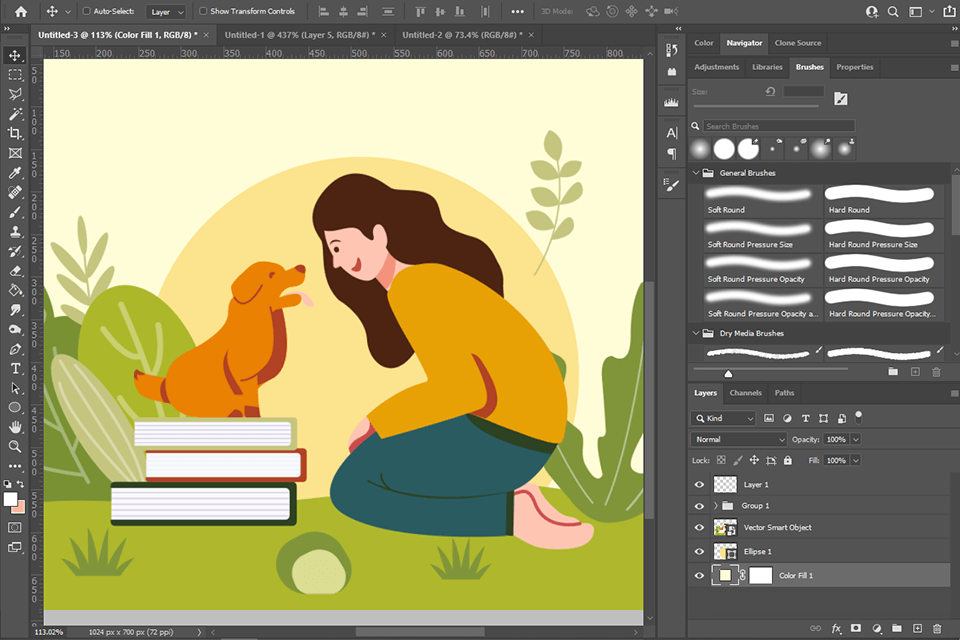The image size is (960, 640).
Task: Switch to the Channels tab
Action: (x=746, y=393)
